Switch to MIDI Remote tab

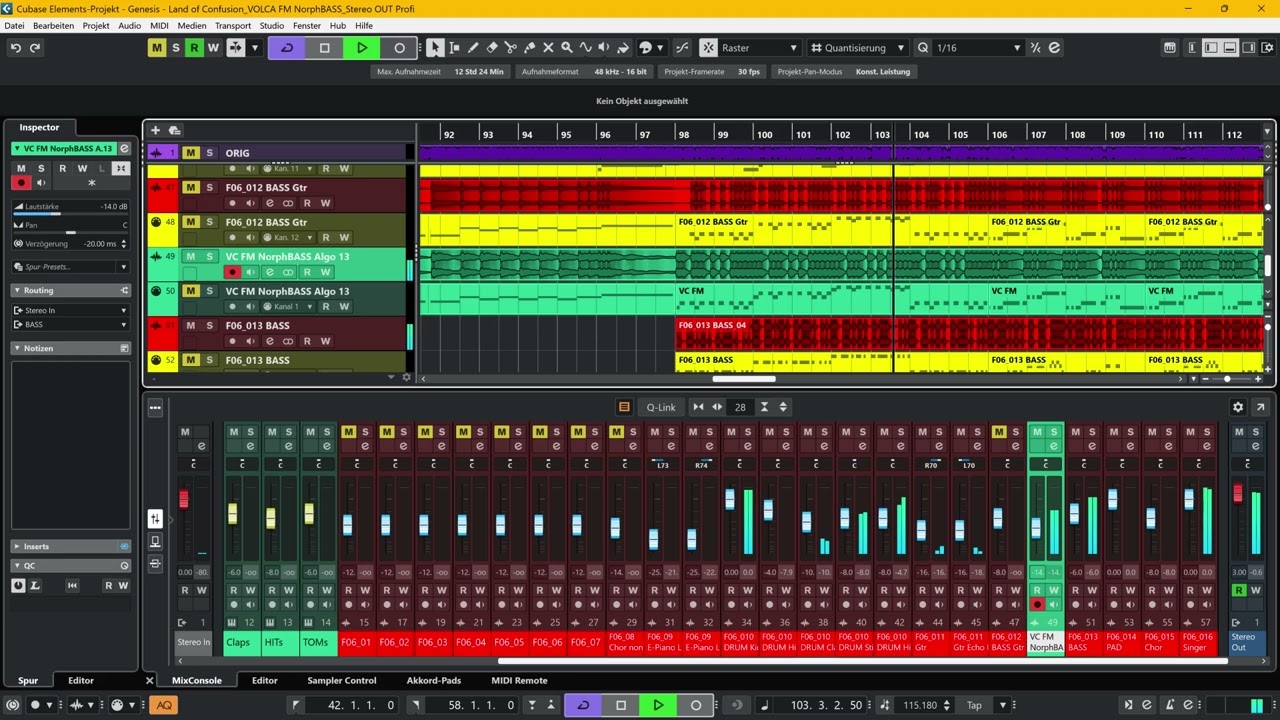[x=519, y=680]
